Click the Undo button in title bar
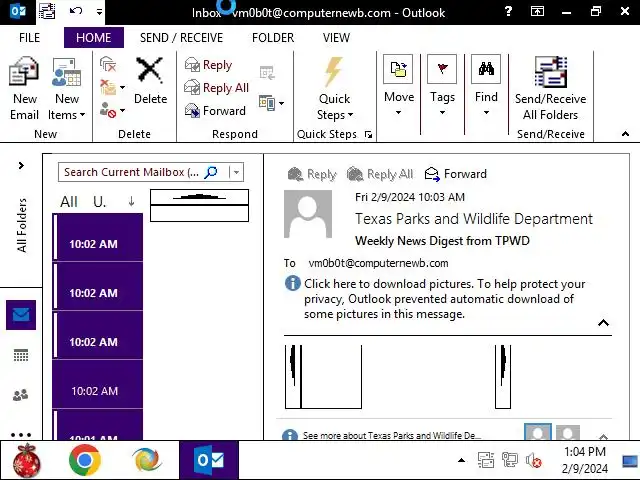The image size is (640, 480). tap(76, 11)
